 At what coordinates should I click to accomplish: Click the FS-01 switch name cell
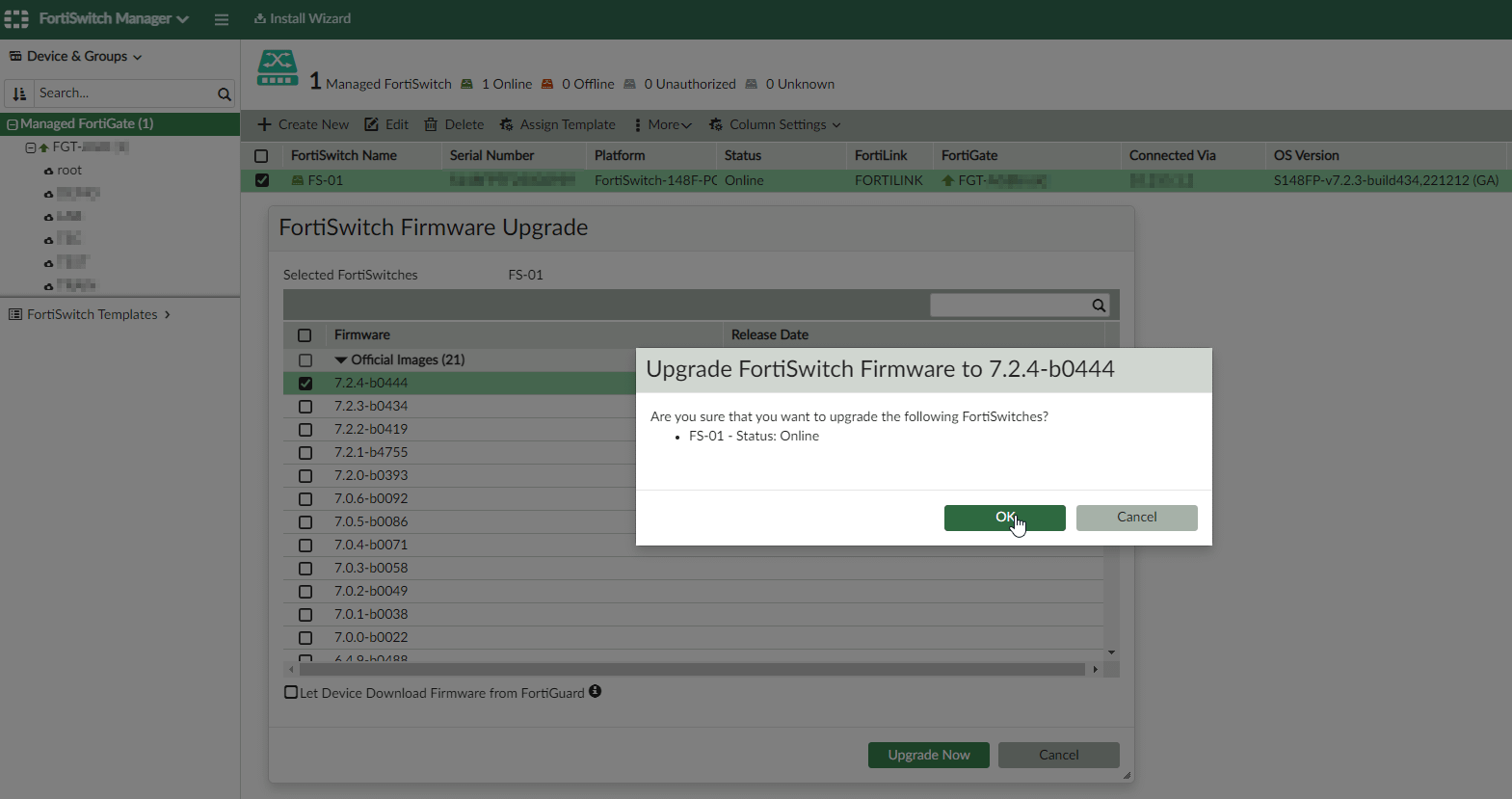tap(326, 180)
